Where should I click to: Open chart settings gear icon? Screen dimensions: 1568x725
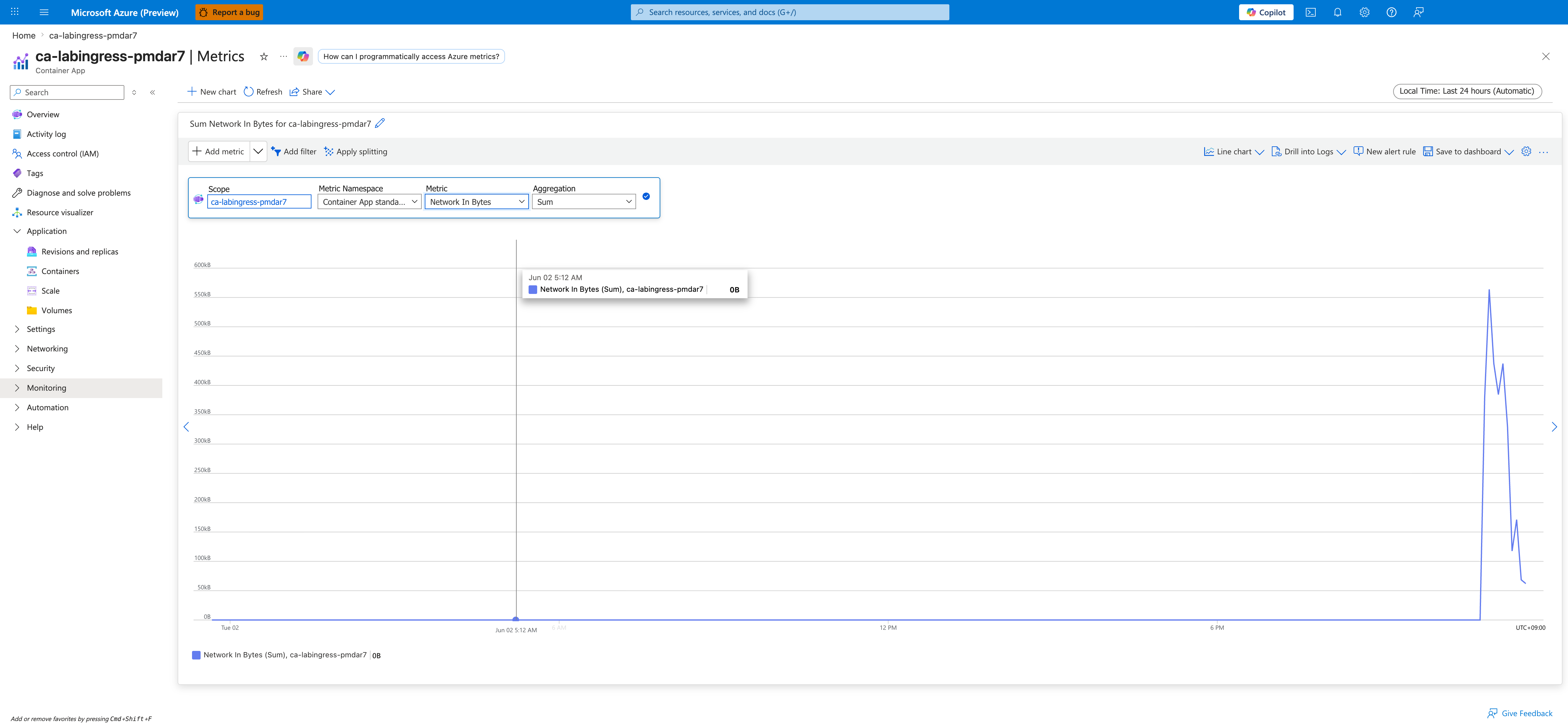1526,152
